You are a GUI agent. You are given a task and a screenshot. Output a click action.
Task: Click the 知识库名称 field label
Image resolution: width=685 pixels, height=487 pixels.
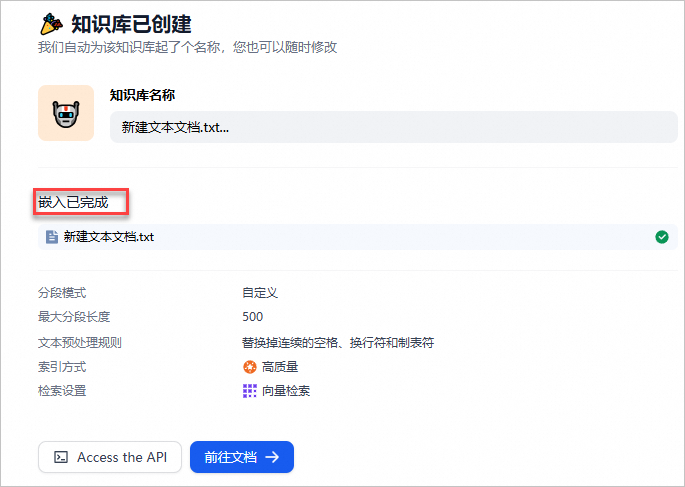point(142,95)
